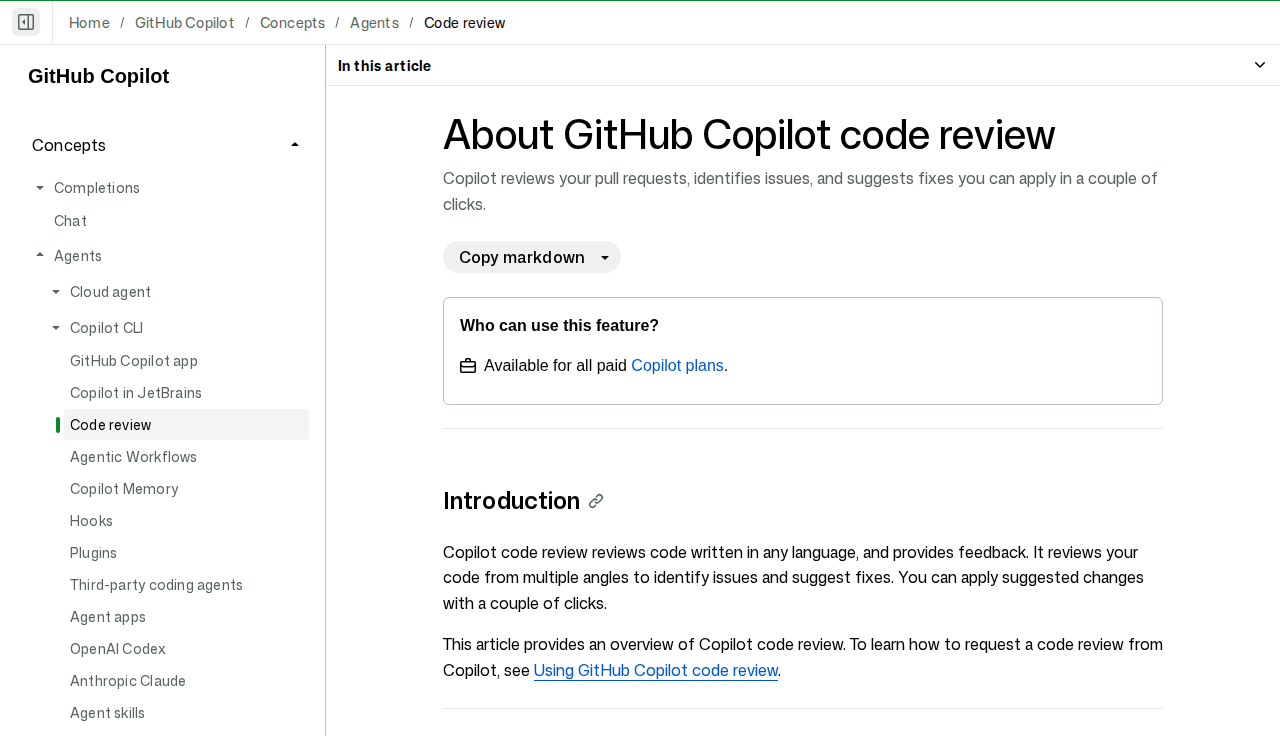Expand the Cloud agent arrow
1280x736 pixels.
tap(56, 292)
